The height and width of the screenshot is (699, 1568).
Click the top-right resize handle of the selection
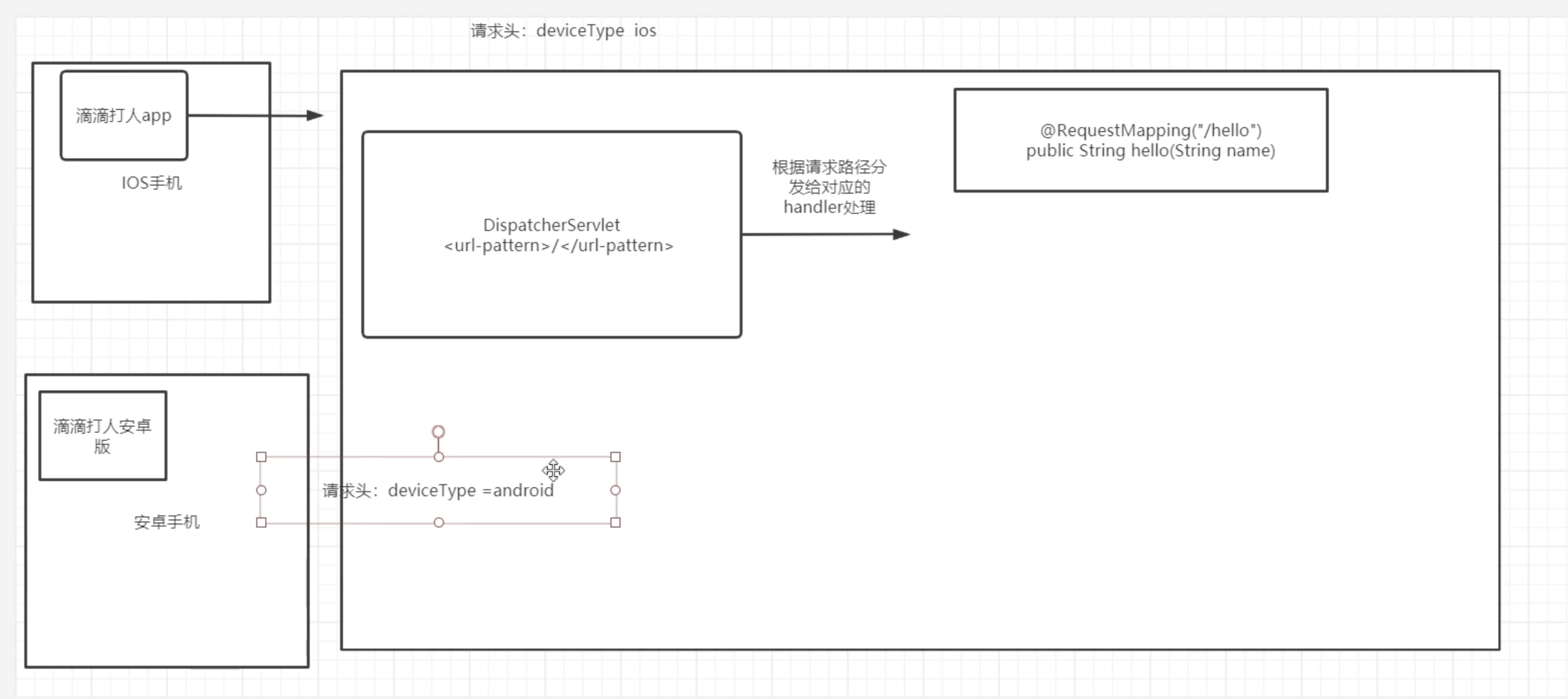(x=615, y=457)
